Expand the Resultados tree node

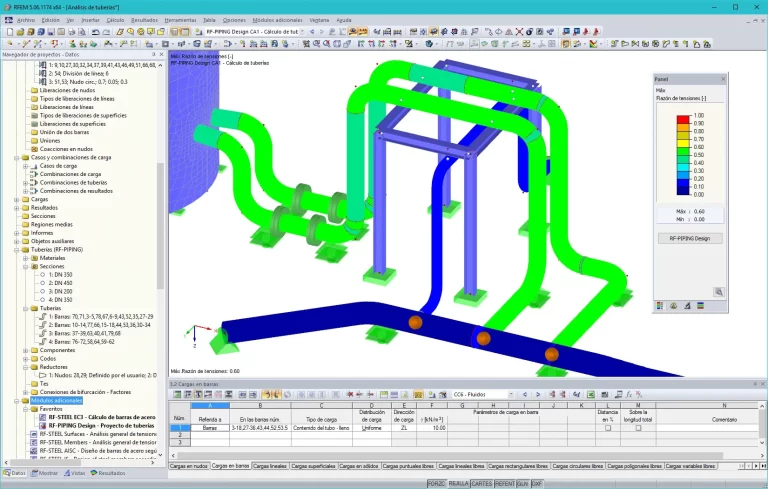pos(17,208)
